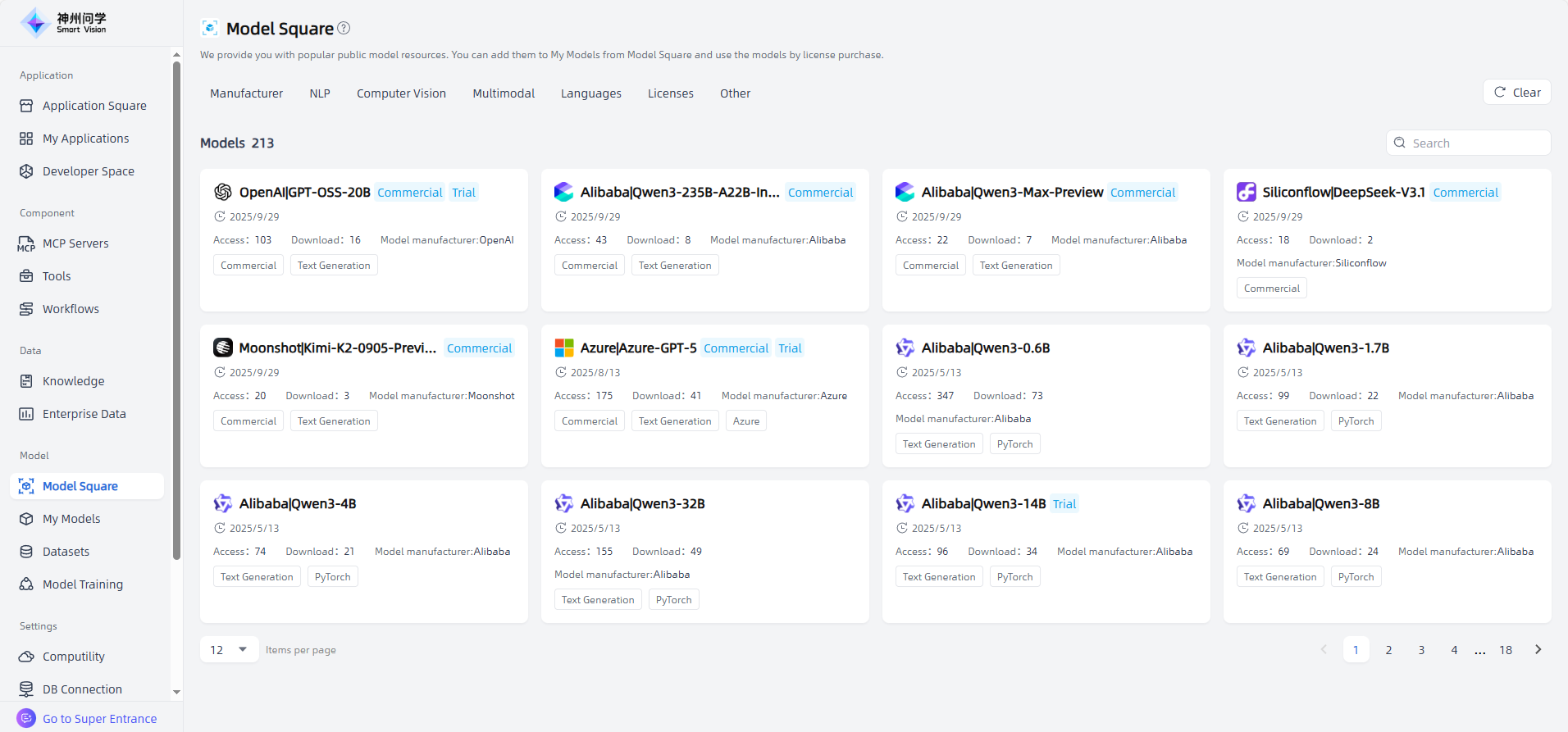Open MCP Servers in the sidebar

click(x=75, y=243)
